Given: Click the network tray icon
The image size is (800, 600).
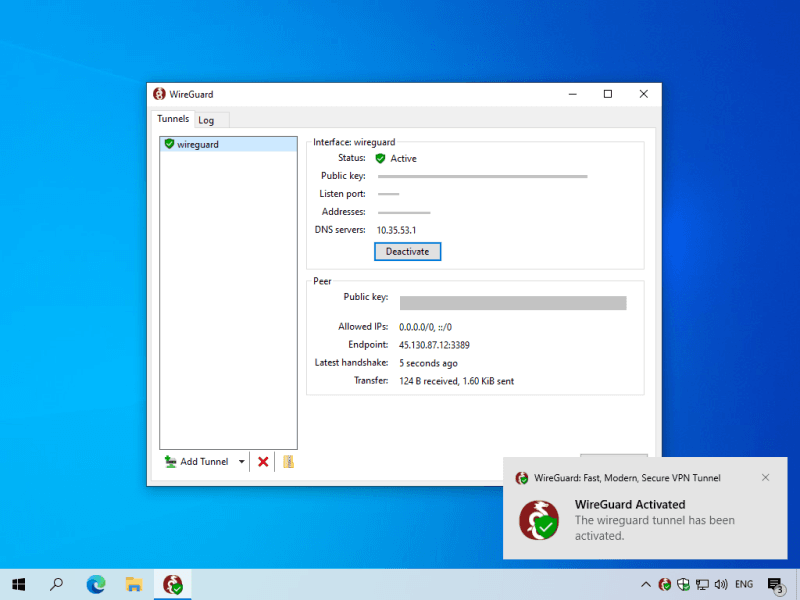Looking at the screenshot, I should click(703, 584).
